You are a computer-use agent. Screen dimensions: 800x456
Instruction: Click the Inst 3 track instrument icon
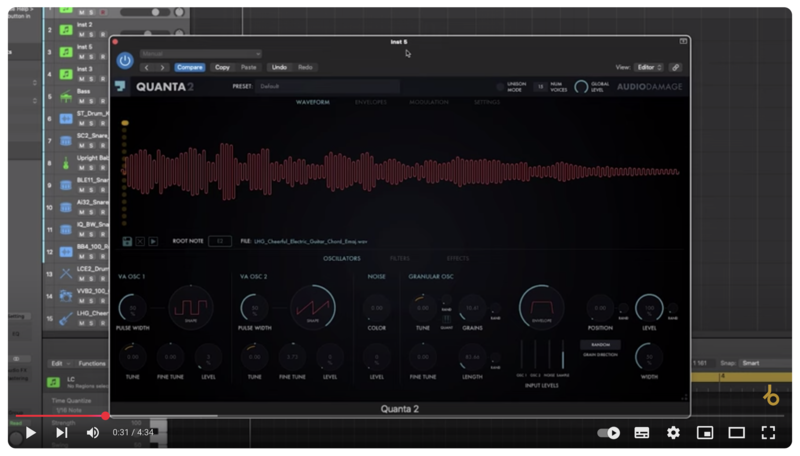(66, 74)
